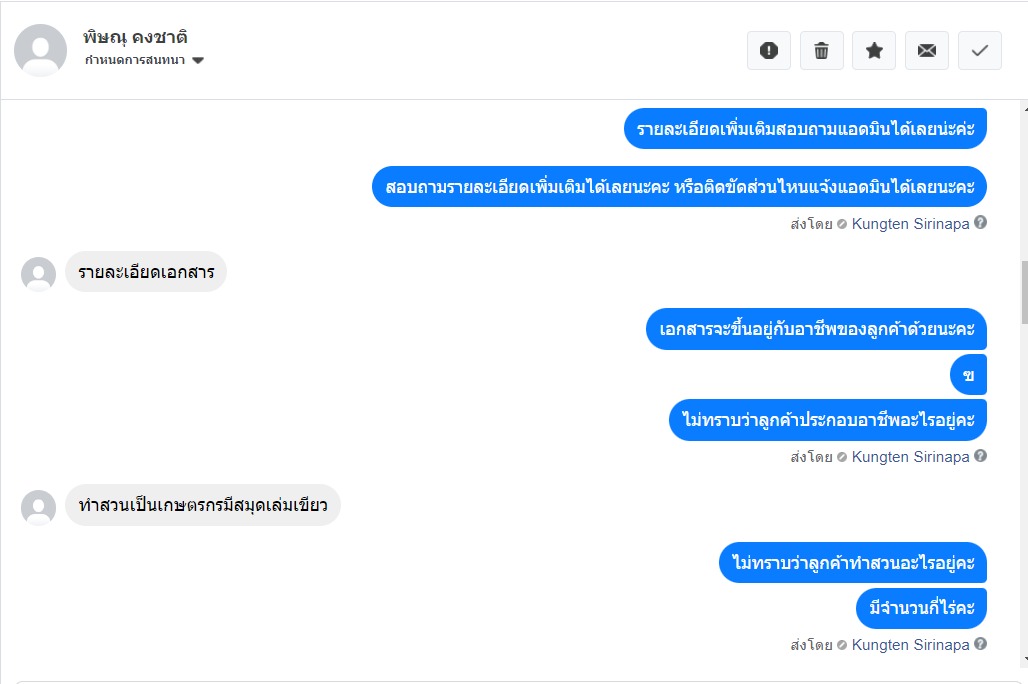
Task: Open พิษณุ คงชาติ profile avatar in header
Action: [41, 50]
